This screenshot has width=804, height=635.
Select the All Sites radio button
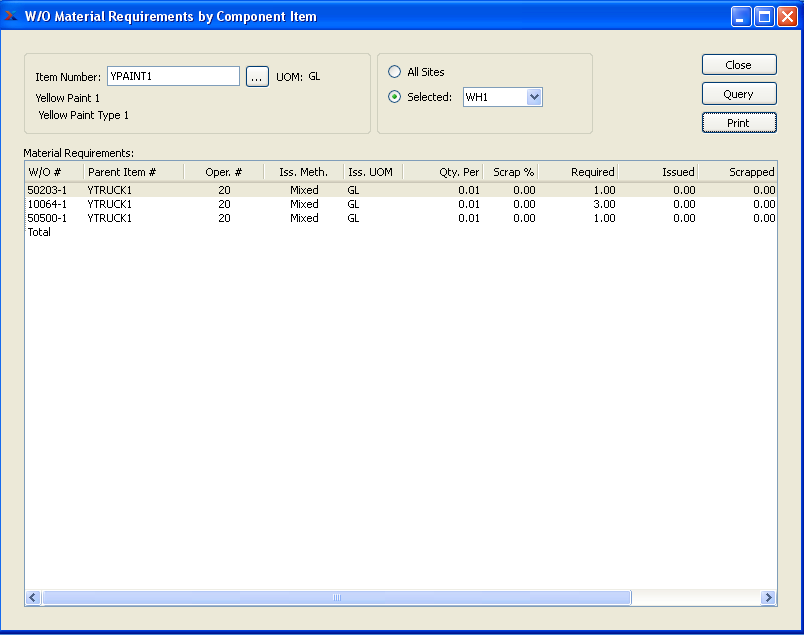[395, 72]
